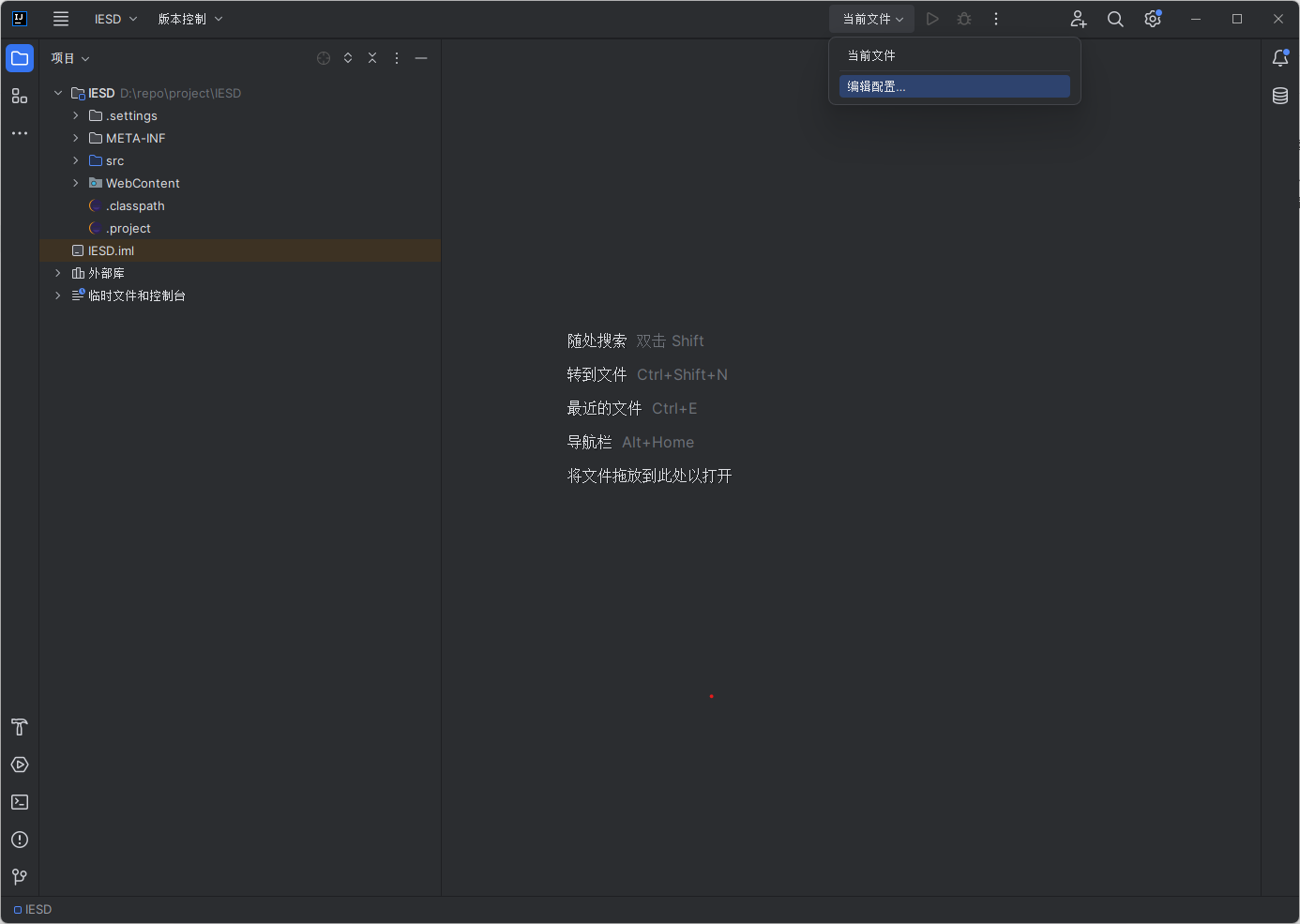This screenshot has width=1300, height=924.
Task: Click the Debug bug icon
Action: click(x=964, y=19)
